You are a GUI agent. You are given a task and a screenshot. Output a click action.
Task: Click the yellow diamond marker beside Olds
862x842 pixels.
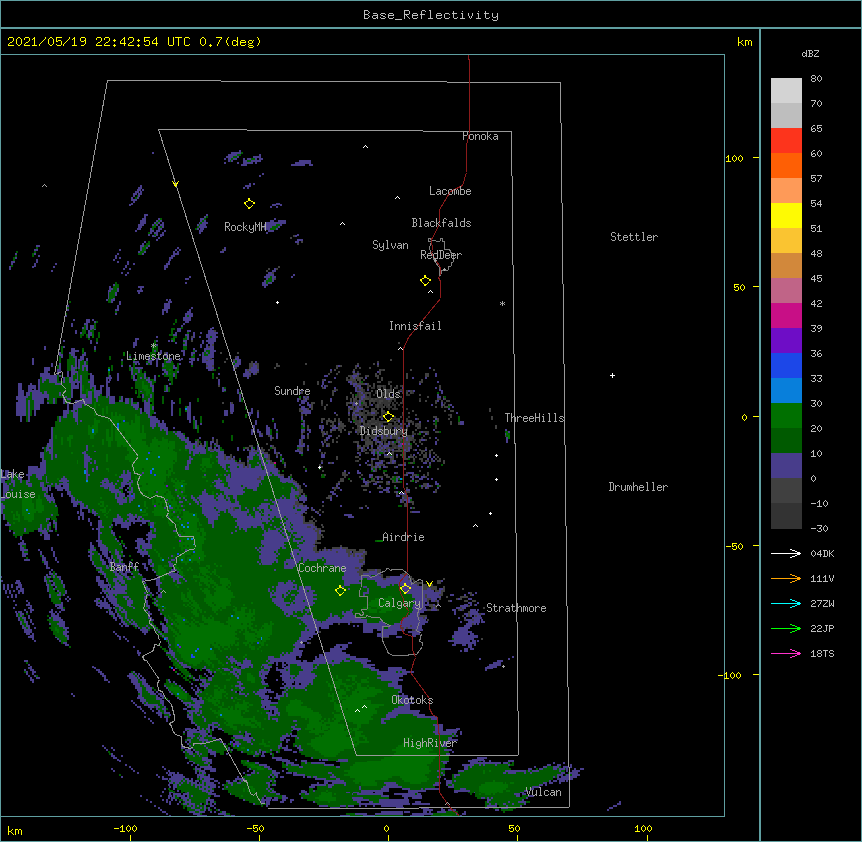tap(388, 416)
